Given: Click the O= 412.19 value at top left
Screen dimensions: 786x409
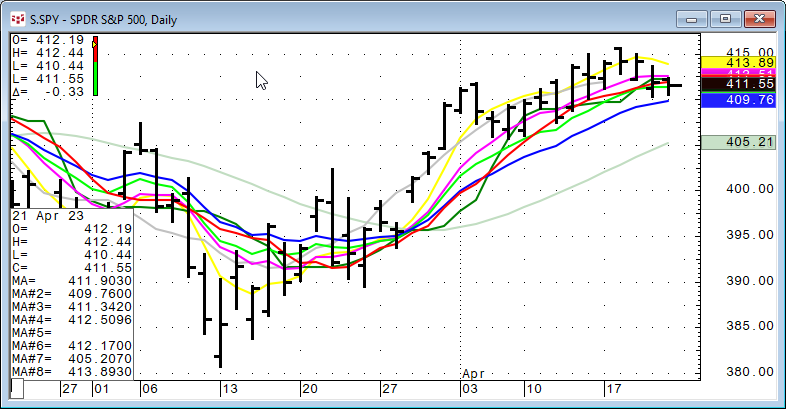Looking at the screenshot, I should pos(48,40).
